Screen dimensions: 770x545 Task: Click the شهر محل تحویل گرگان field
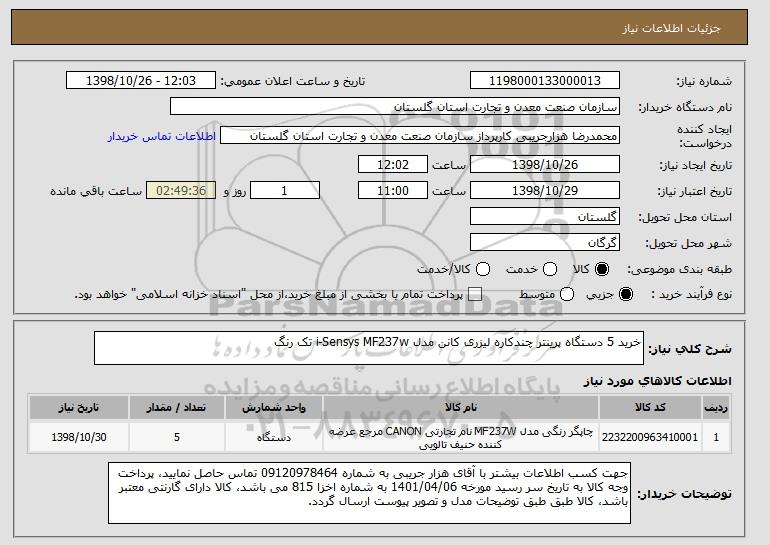pos(545,243)
